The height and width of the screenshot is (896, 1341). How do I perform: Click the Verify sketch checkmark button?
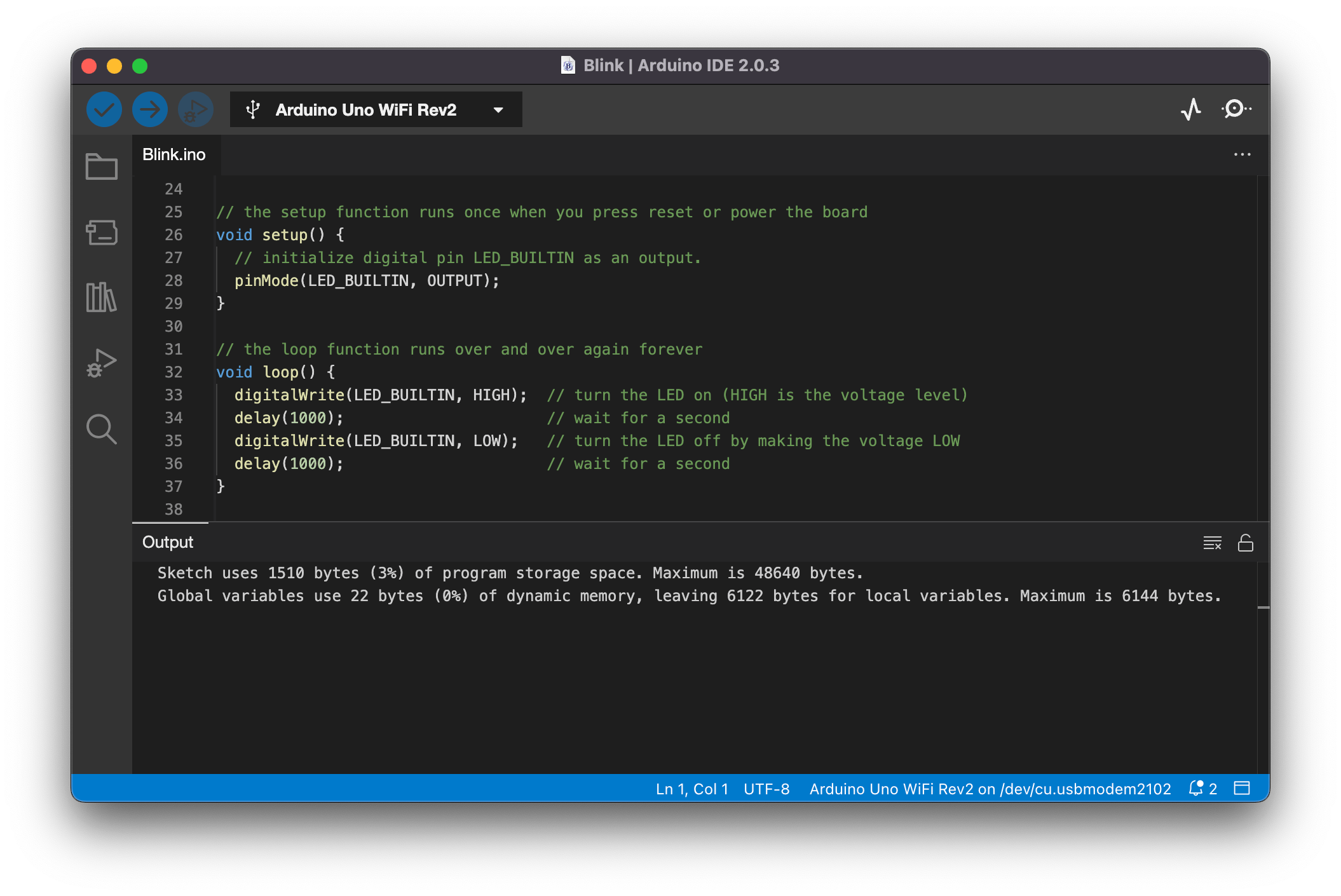tap(104, 109)
